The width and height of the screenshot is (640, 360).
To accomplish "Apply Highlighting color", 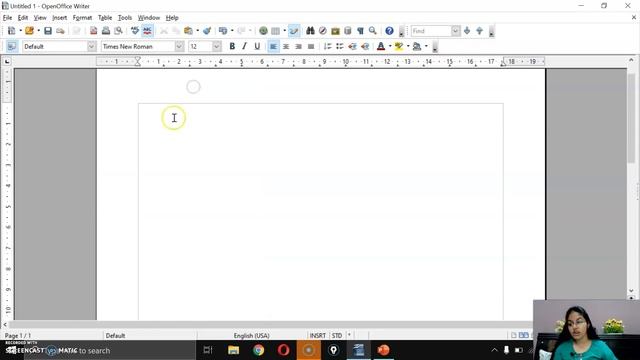I will click(x=399, y=46).
